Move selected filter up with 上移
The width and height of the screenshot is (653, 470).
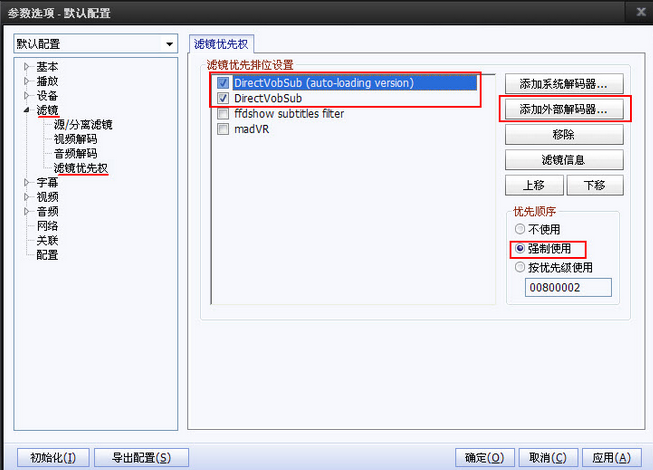pyautogui.click(x=534, y=185)
